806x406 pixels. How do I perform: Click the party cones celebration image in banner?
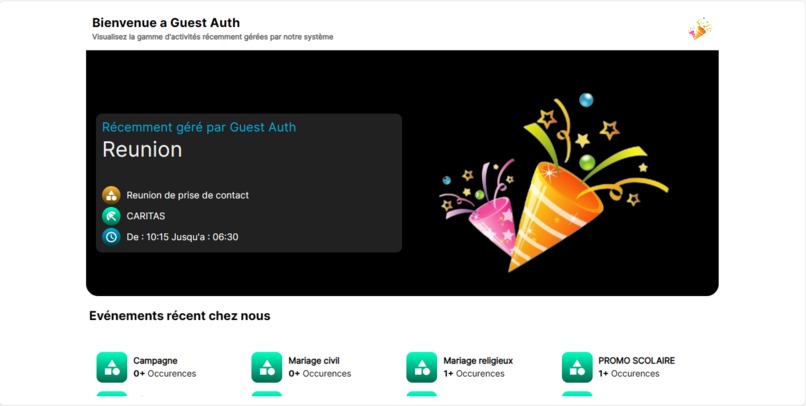554,182
